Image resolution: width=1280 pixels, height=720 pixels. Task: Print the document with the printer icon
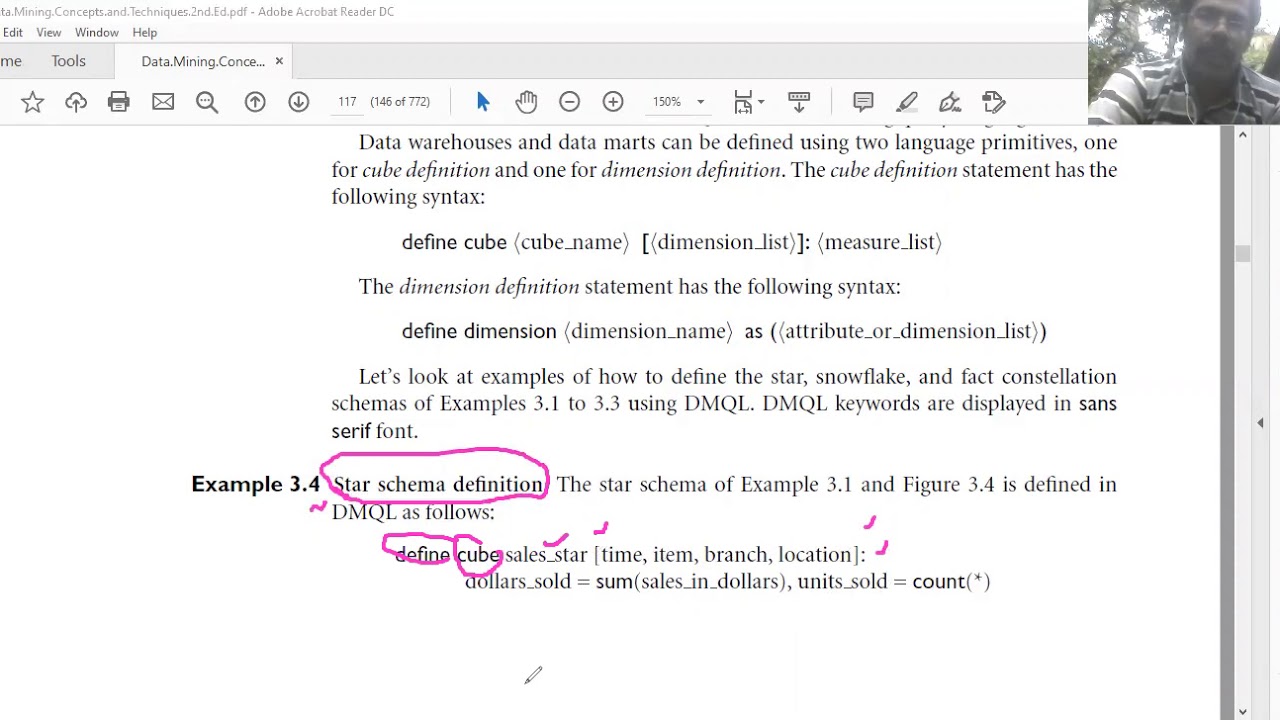coord(119,102)
